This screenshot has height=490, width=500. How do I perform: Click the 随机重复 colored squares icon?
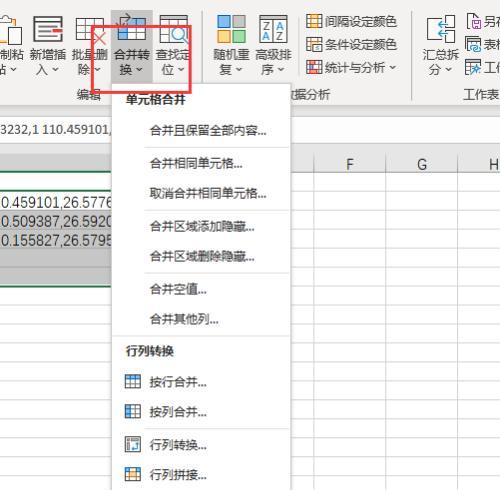click(x=231, y=29)
